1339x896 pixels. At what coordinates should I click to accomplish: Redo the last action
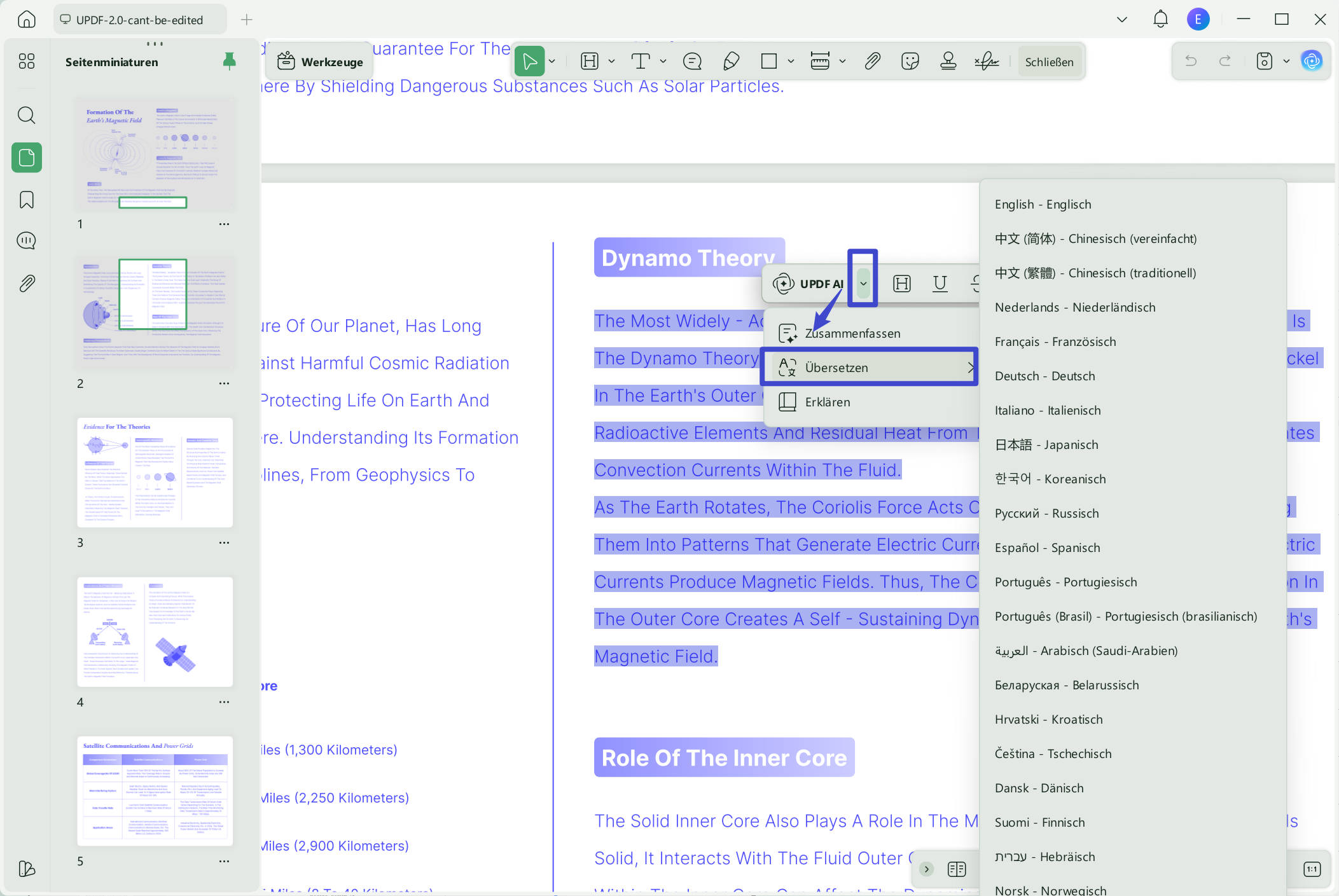pos(1225,61)
